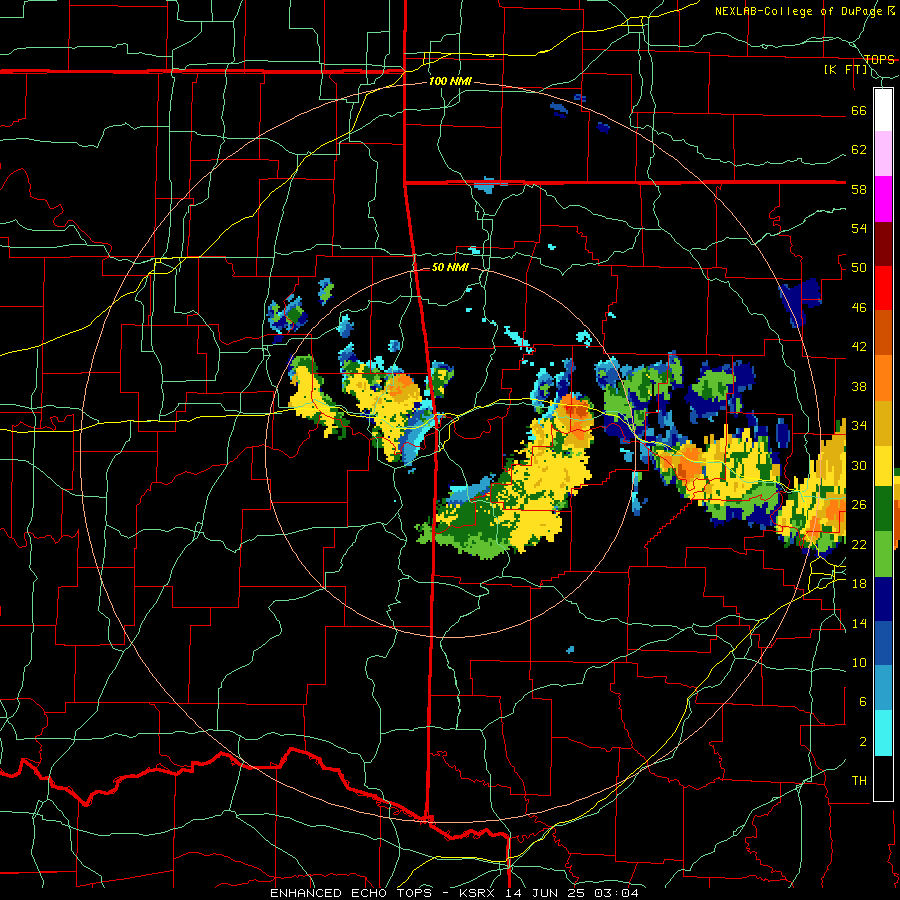This screenshot has height=900, width=900.
Task: Click the '30' legend value
Action: click(x=859, y=465)
